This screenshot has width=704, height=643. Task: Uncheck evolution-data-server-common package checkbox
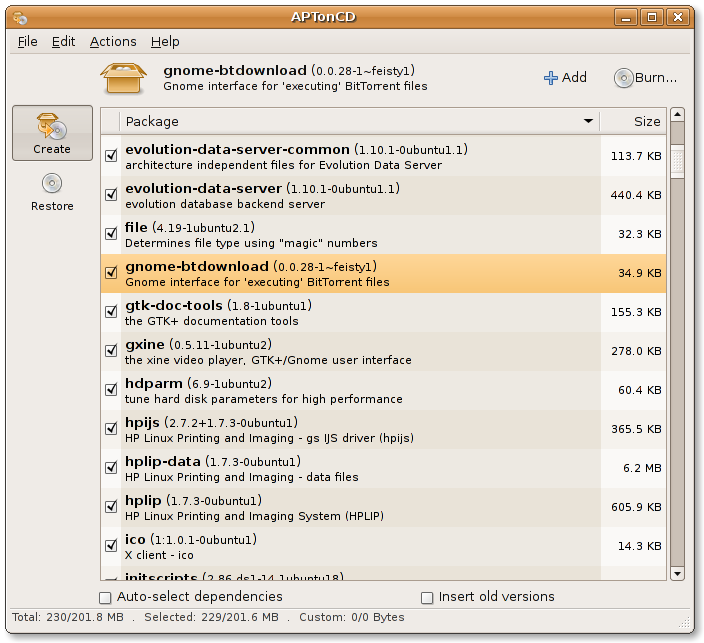click(x=111, y=155)
